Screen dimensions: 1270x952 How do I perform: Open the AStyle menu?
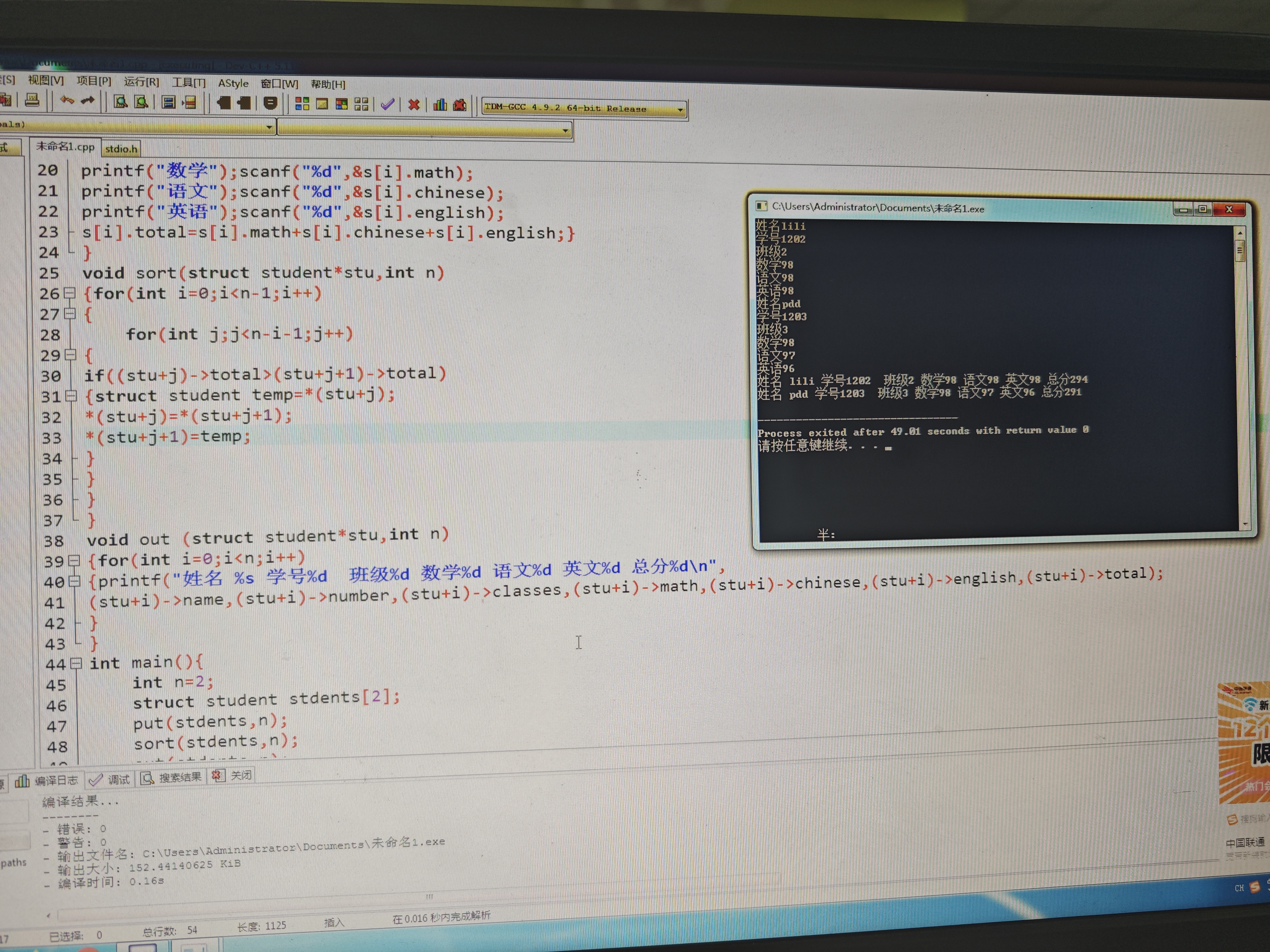tap(233, 83)
